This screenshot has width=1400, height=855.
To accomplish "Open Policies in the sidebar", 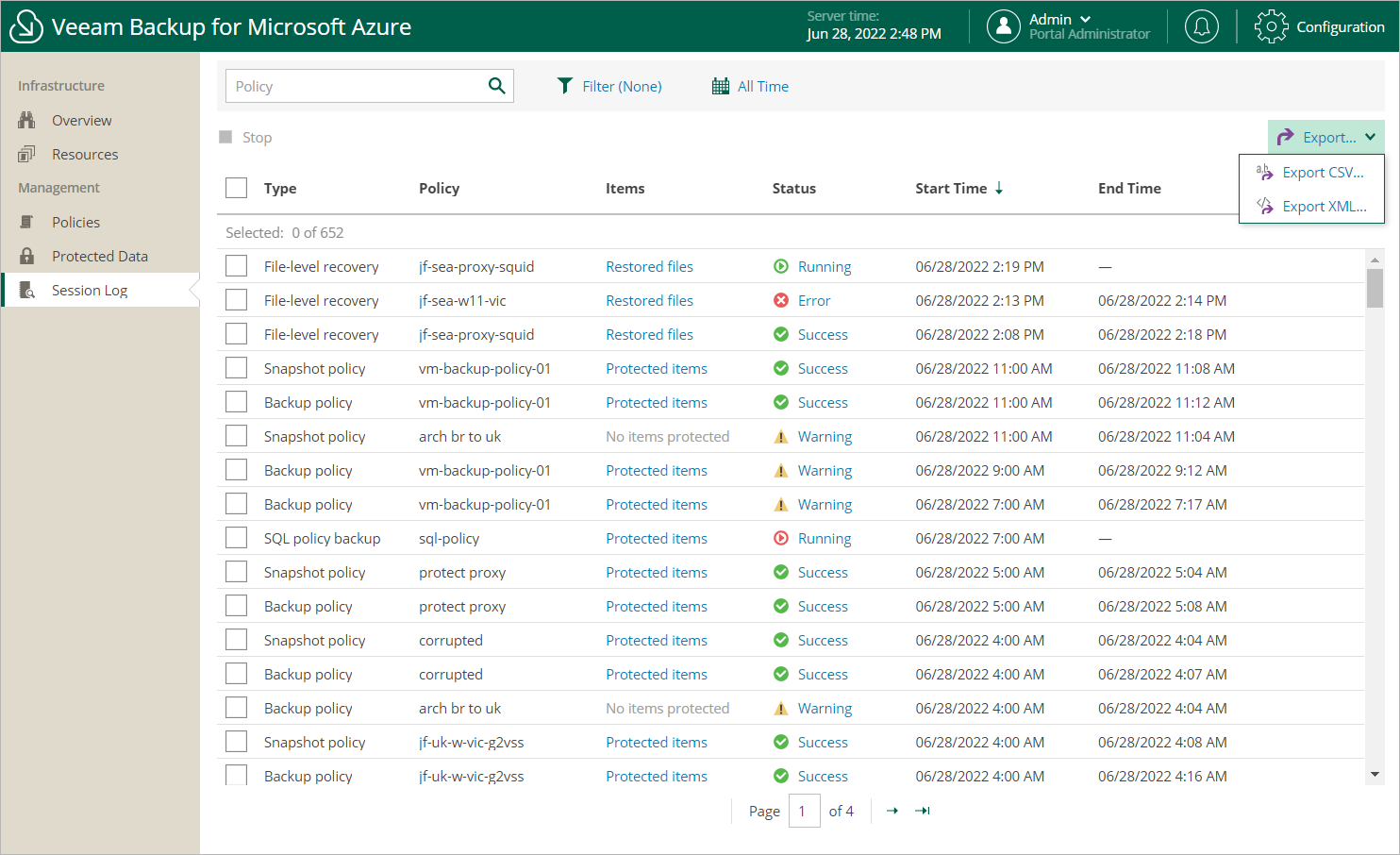I will click(75, 222).
